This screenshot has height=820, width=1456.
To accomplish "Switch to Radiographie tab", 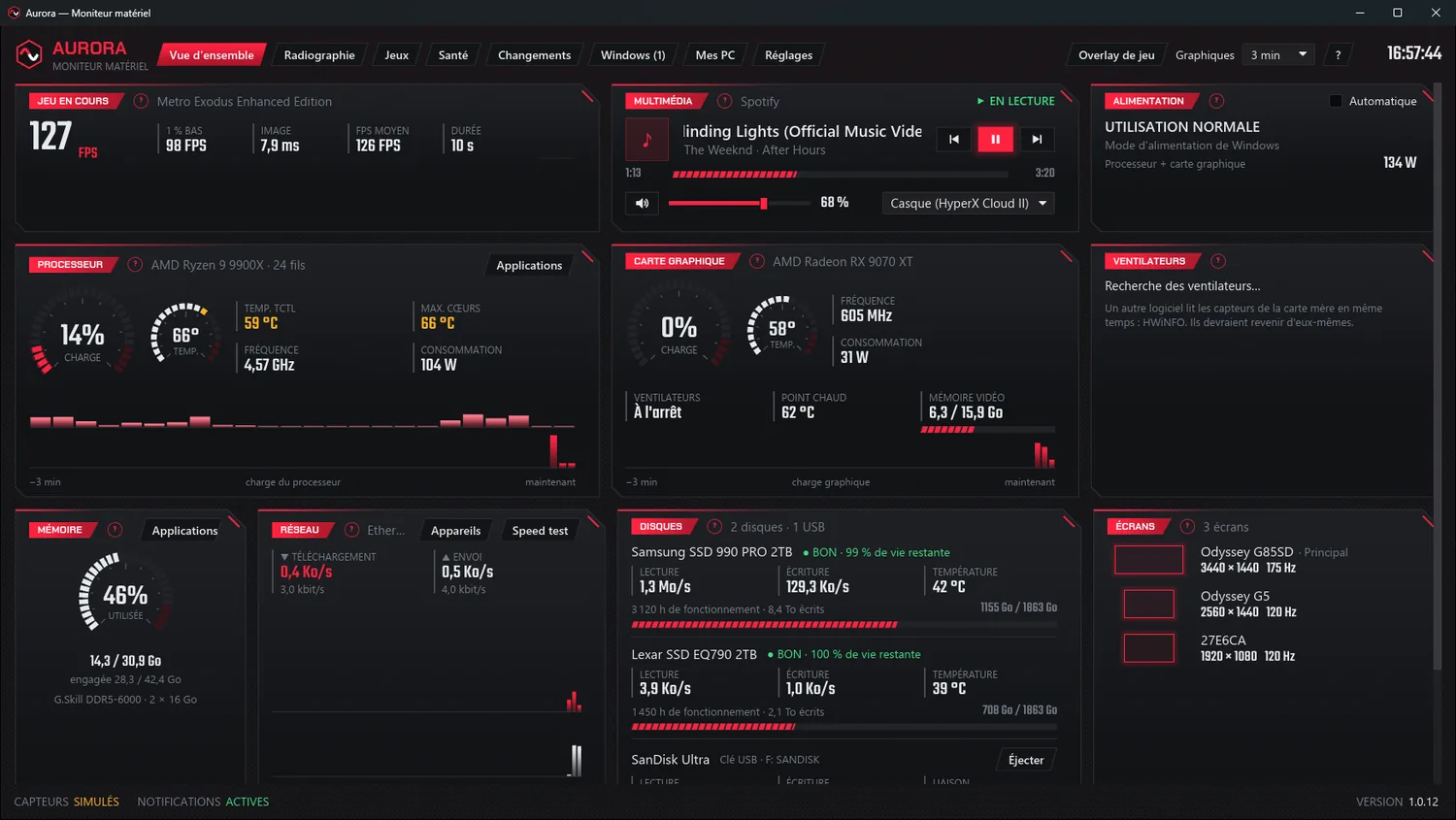I will tap(319, 55).
